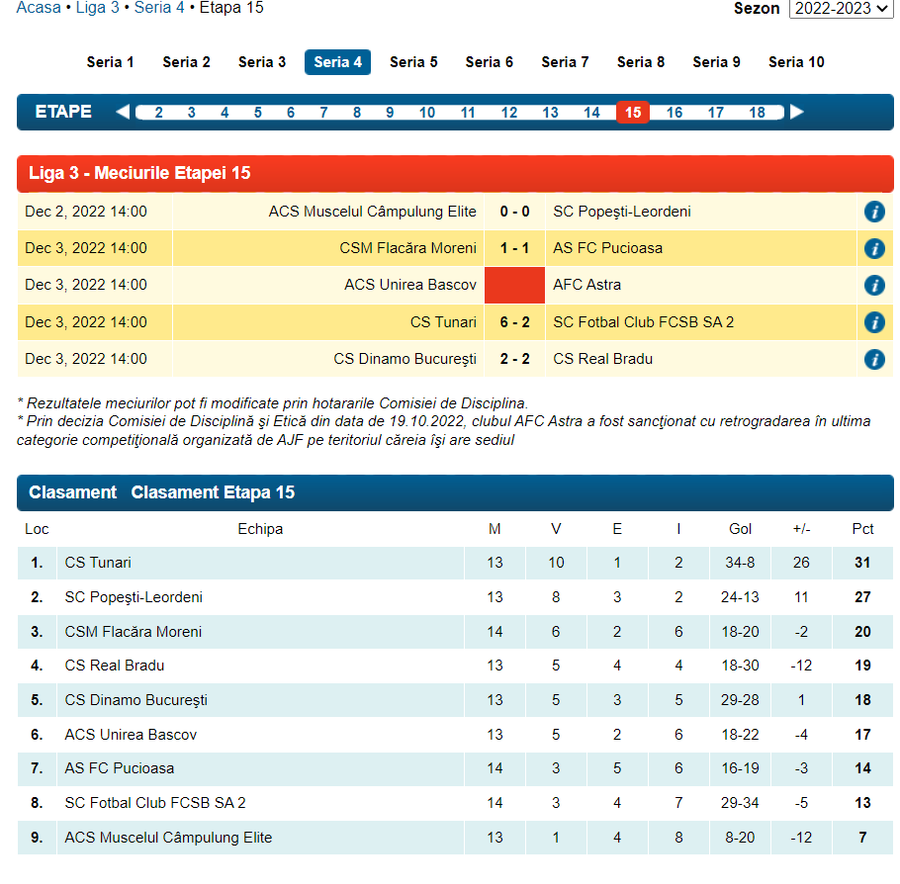Open the Liga 3 breadcrumb link
This screenshot has width=900, height=884.
coord(98,8)
